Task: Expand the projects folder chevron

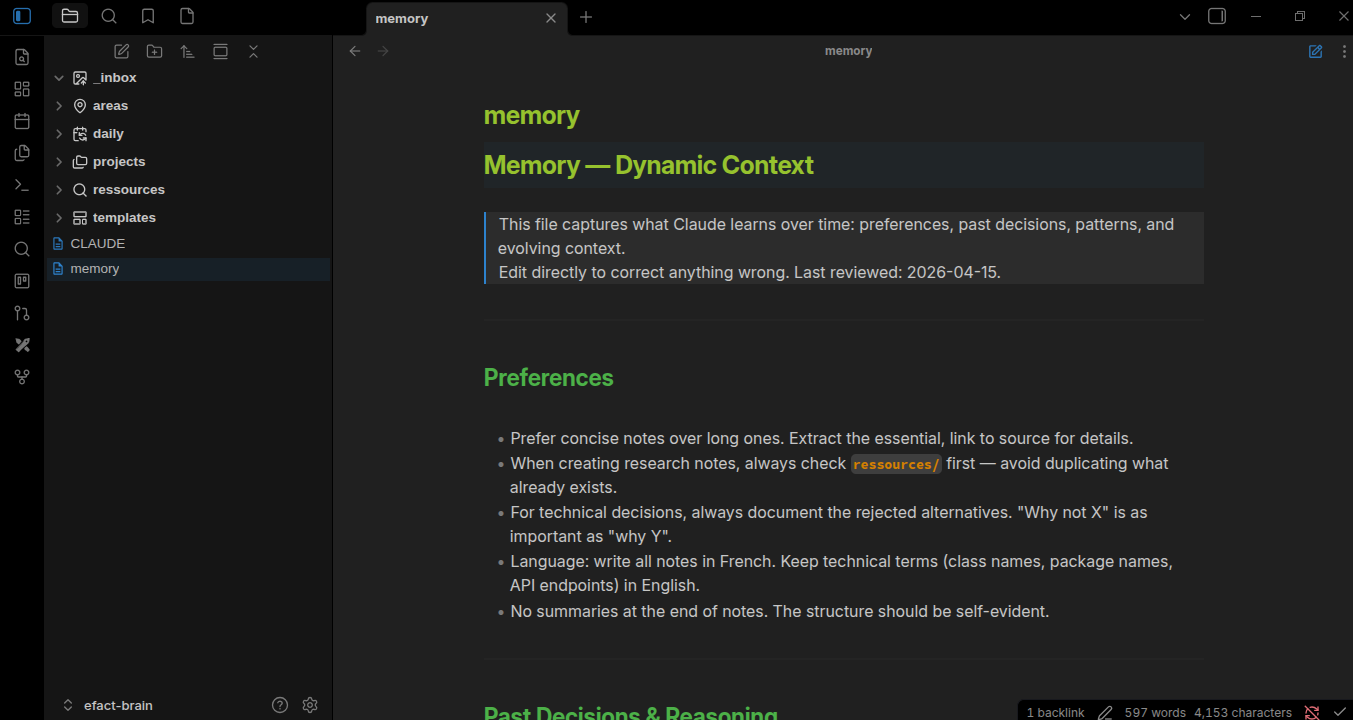Action: 59,162
